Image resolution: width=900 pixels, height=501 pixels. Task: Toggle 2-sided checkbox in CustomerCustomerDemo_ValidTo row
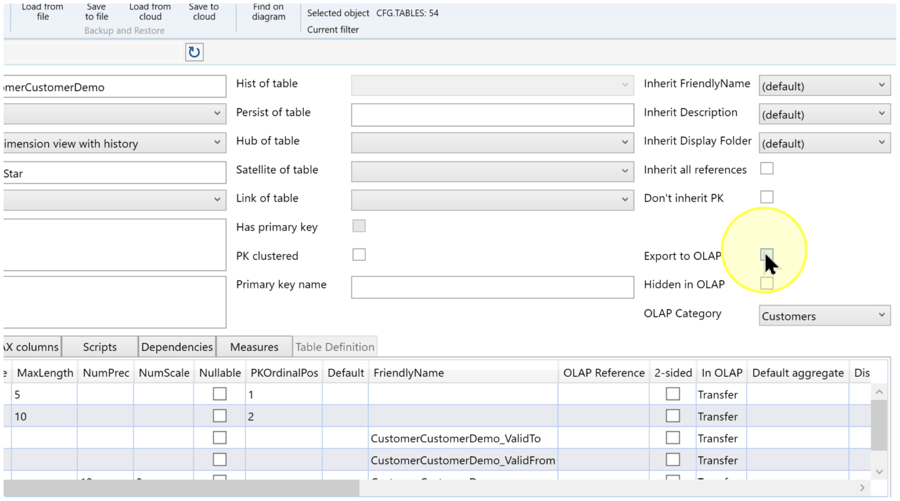[673, 438]
